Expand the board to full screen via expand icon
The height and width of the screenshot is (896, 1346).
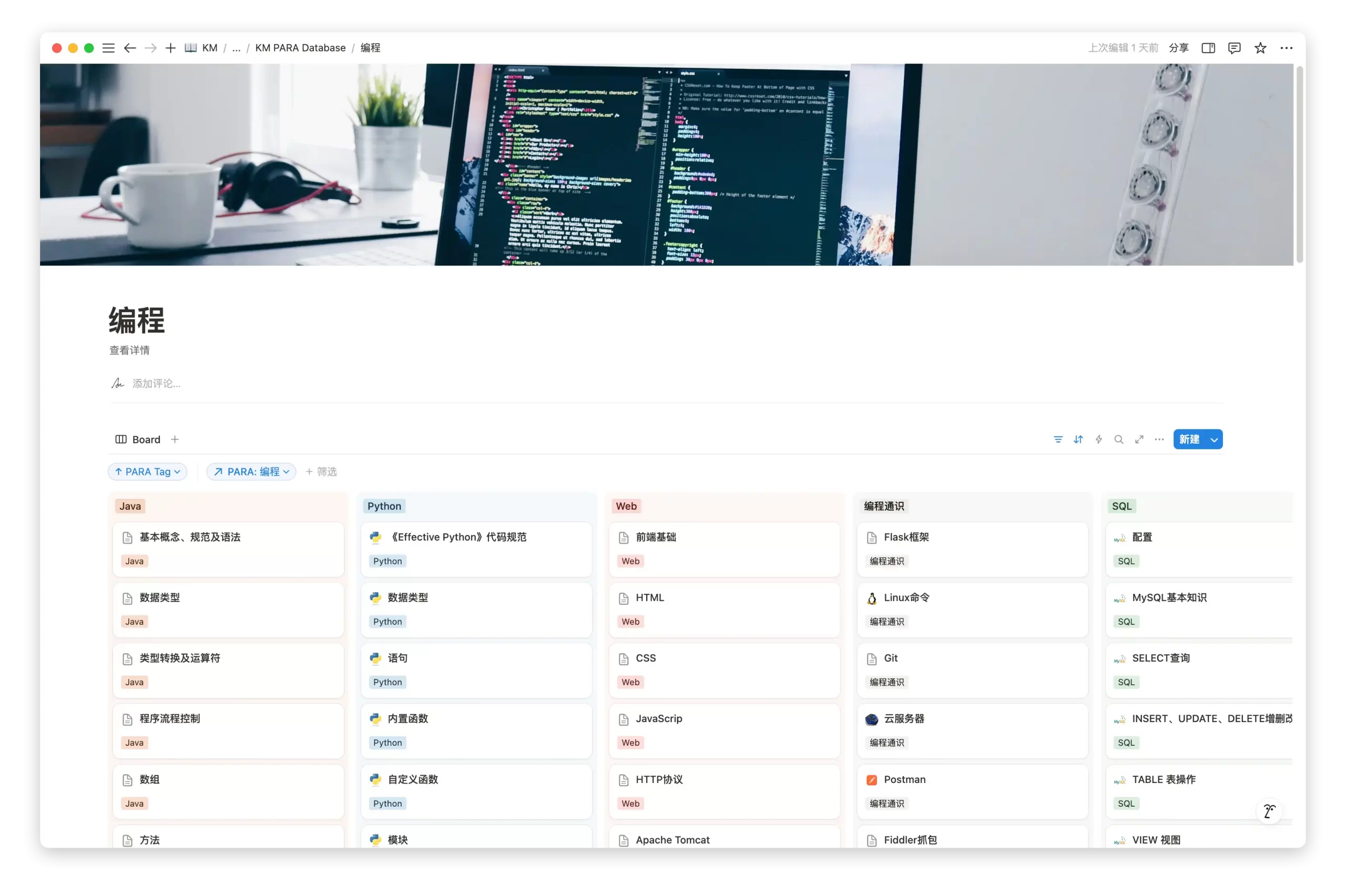(1139, 439)
